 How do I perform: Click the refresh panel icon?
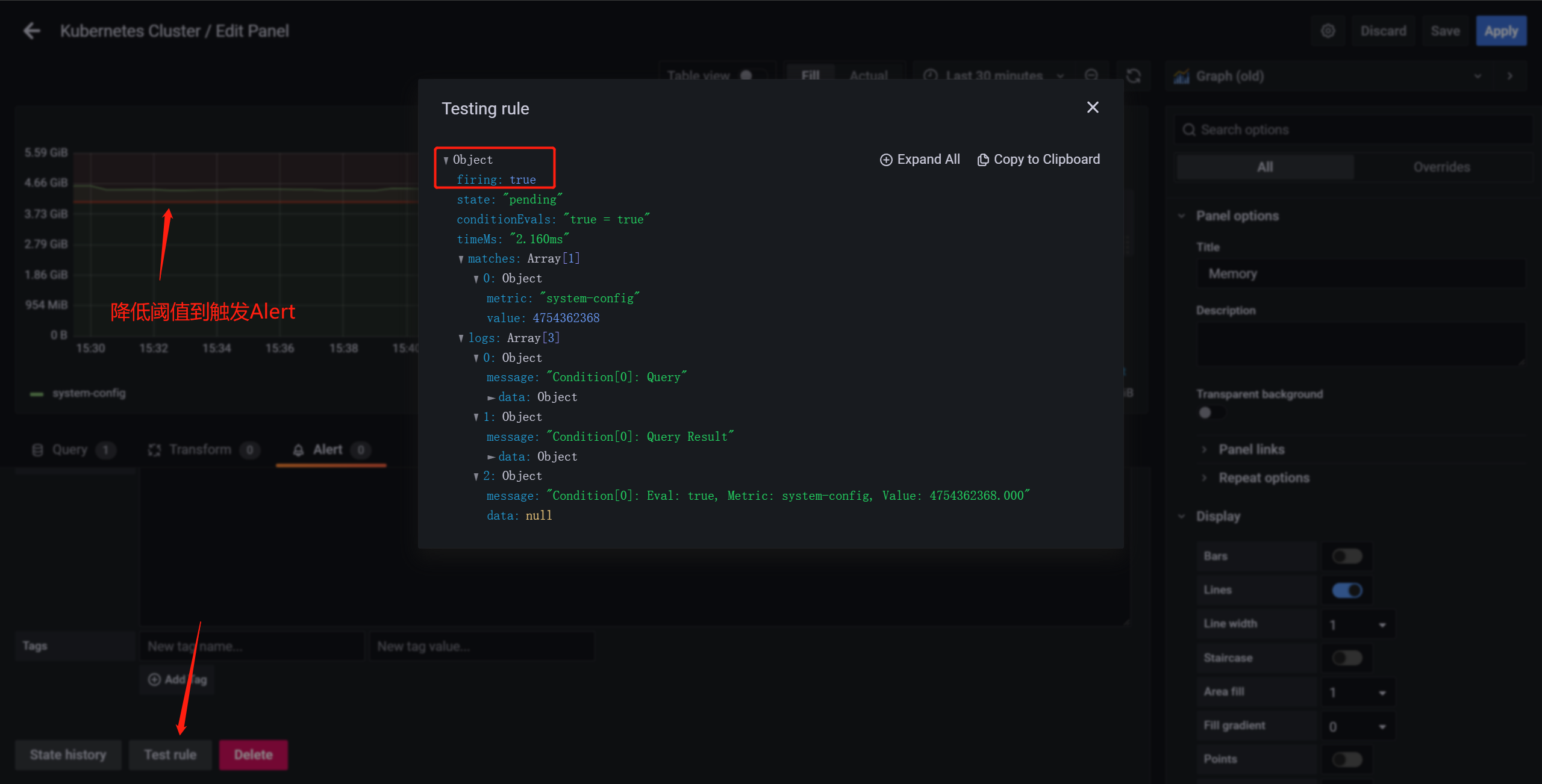pyautogui.click(x=1133, y=76)
